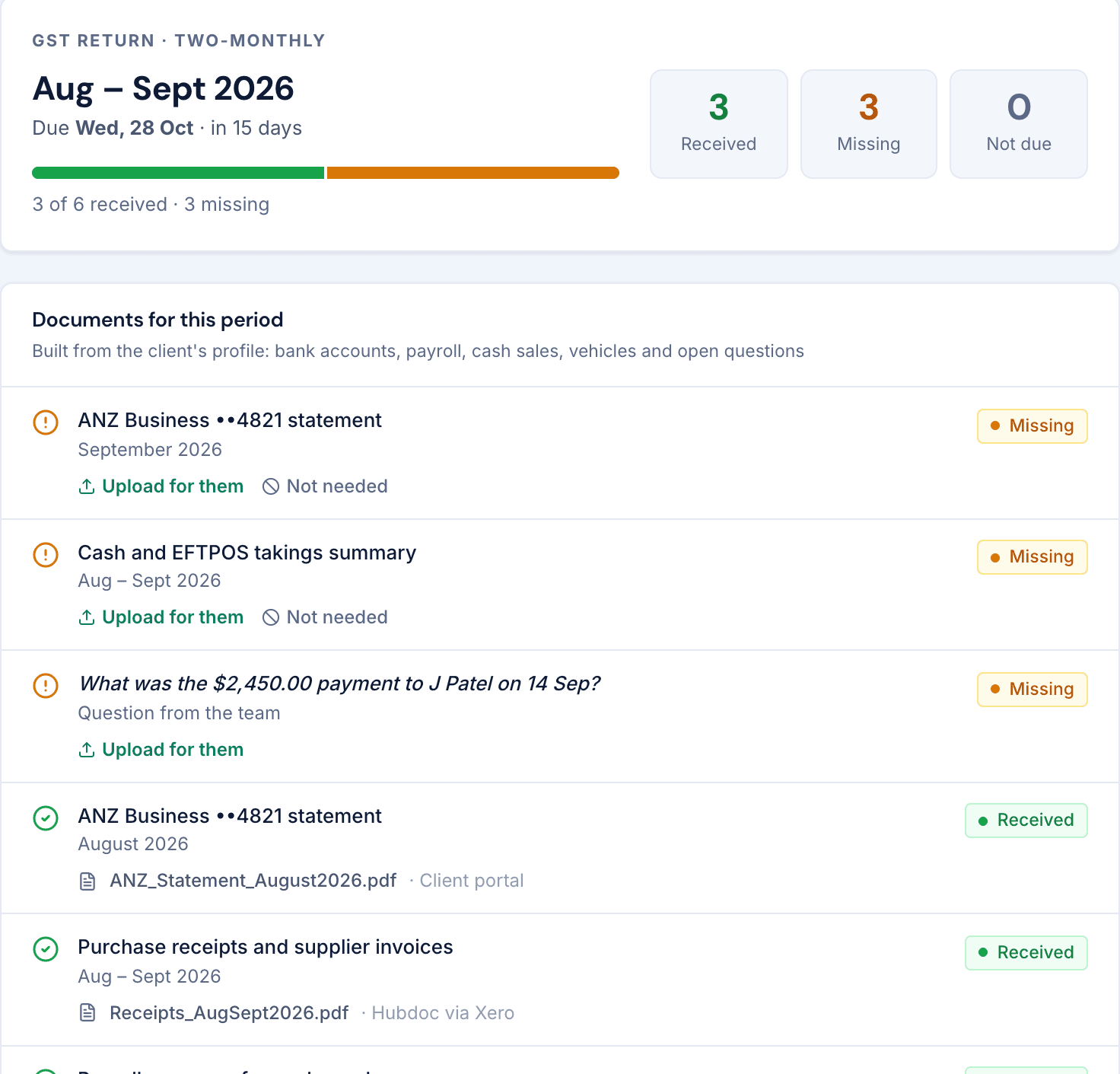This screenshot has height=1074, width=1120.
Task: Click the 'Hubdoc via Xero' source label
Action: point(443,1013)
